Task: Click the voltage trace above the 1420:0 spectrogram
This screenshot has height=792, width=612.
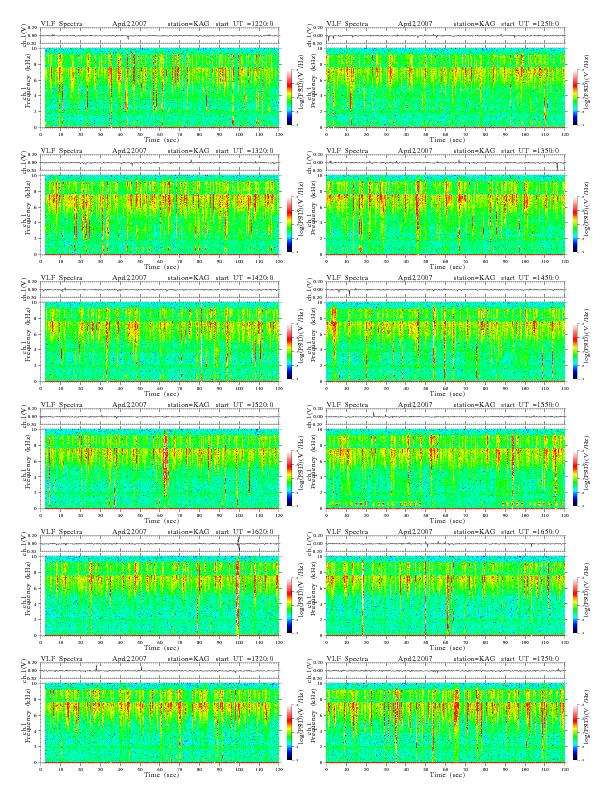Action: 160,290
